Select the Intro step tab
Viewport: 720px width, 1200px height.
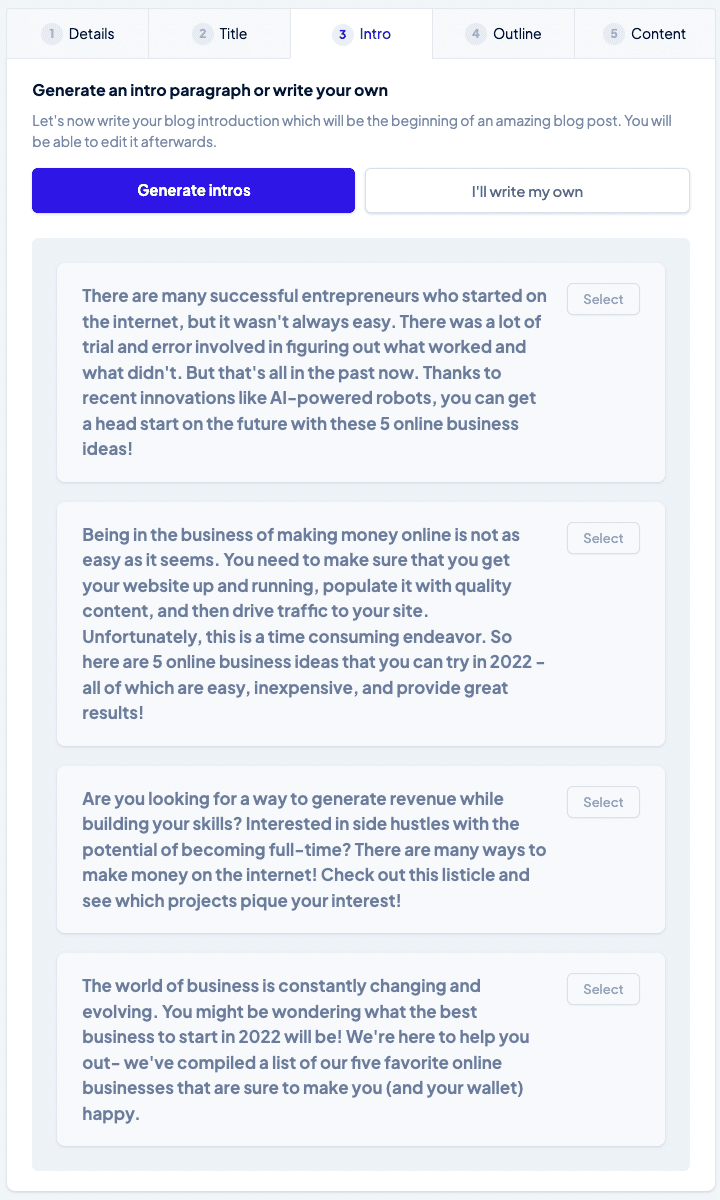[x=362, y=34]
